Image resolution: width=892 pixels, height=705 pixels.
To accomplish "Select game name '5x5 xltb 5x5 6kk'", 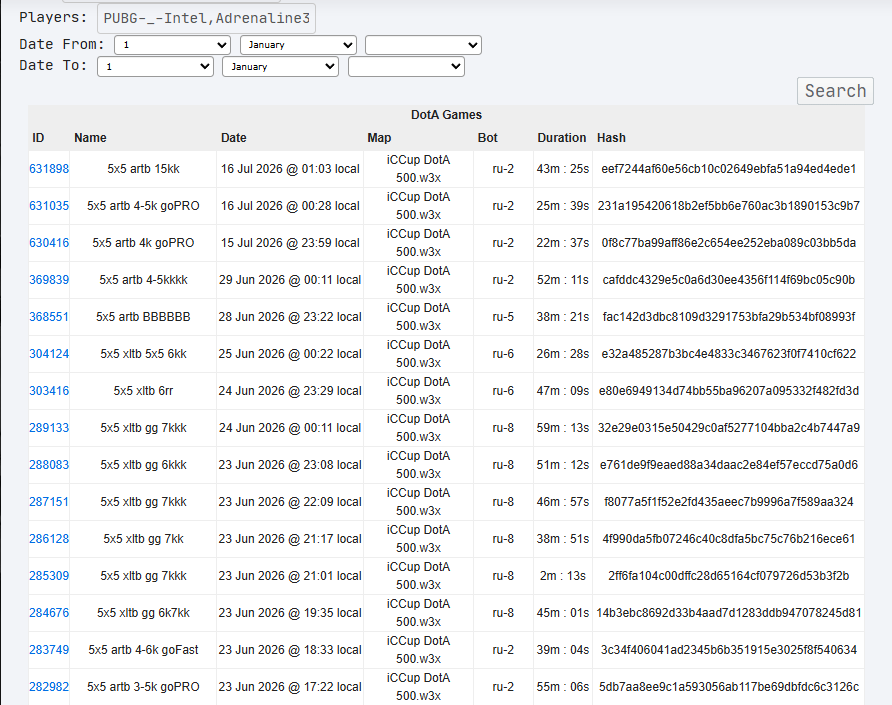I will tap(143, 354).
